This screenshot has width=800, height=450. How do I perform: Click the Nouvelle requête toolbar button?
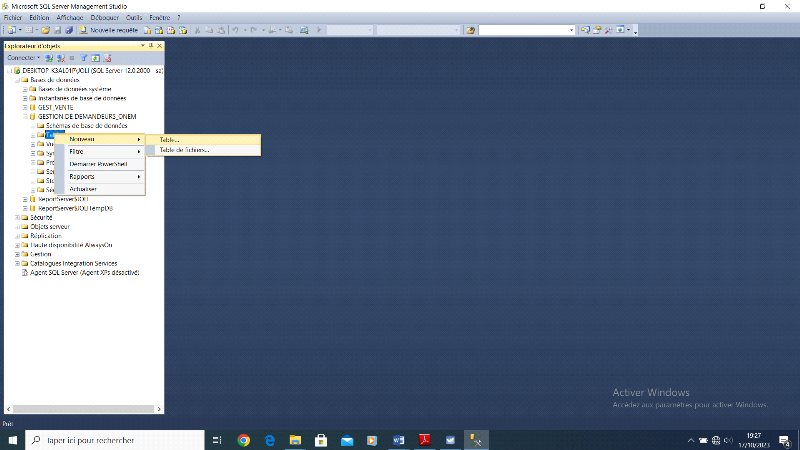(109, 30)
